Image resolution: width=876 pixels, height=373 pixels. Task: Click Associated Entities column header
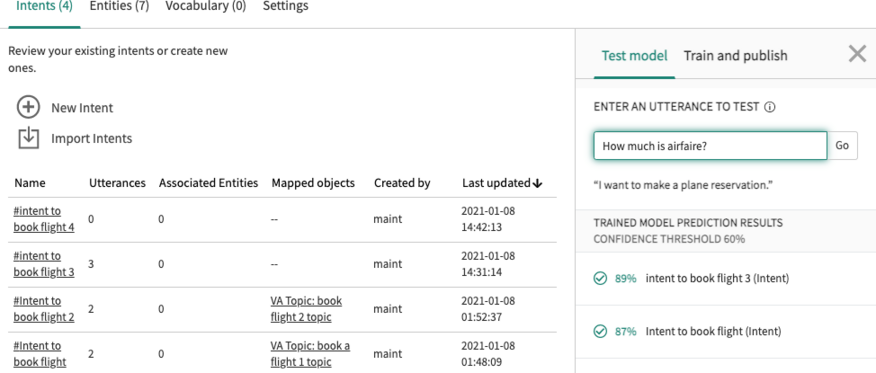click(208, 183)
